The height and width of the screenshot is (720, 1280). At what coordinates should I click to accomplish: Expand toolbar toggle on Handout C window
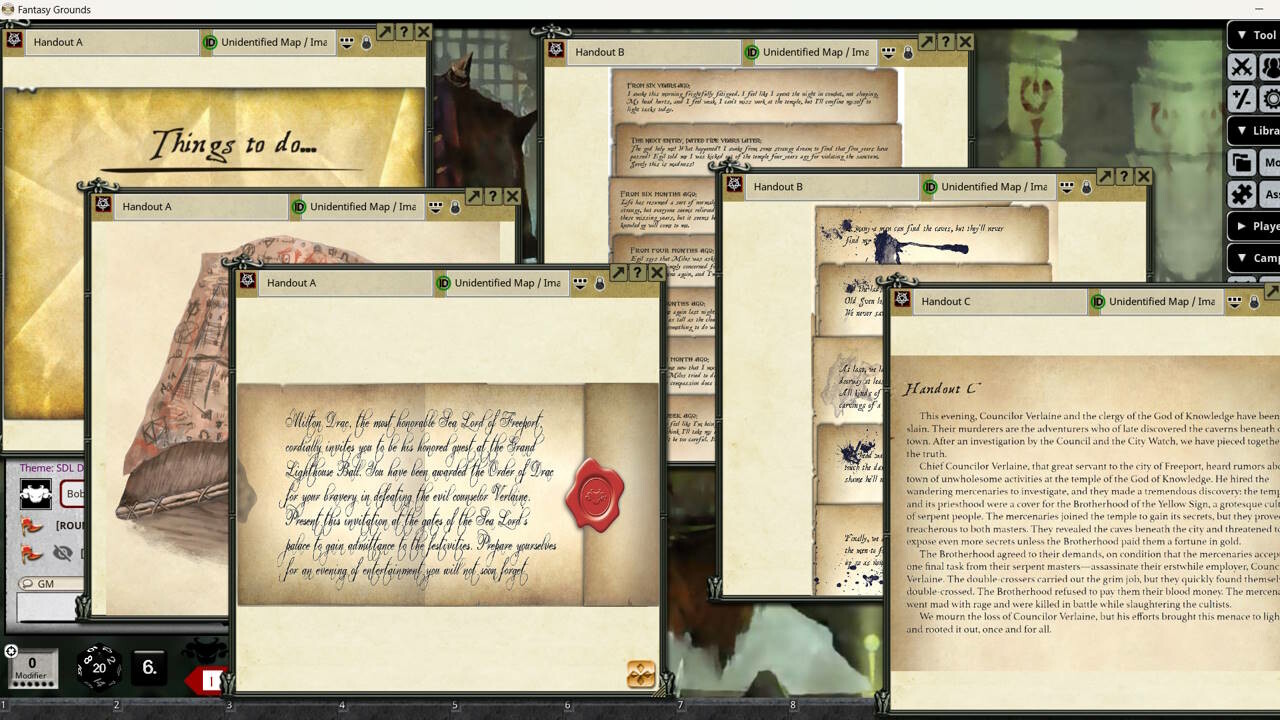tap(1234, 301)
